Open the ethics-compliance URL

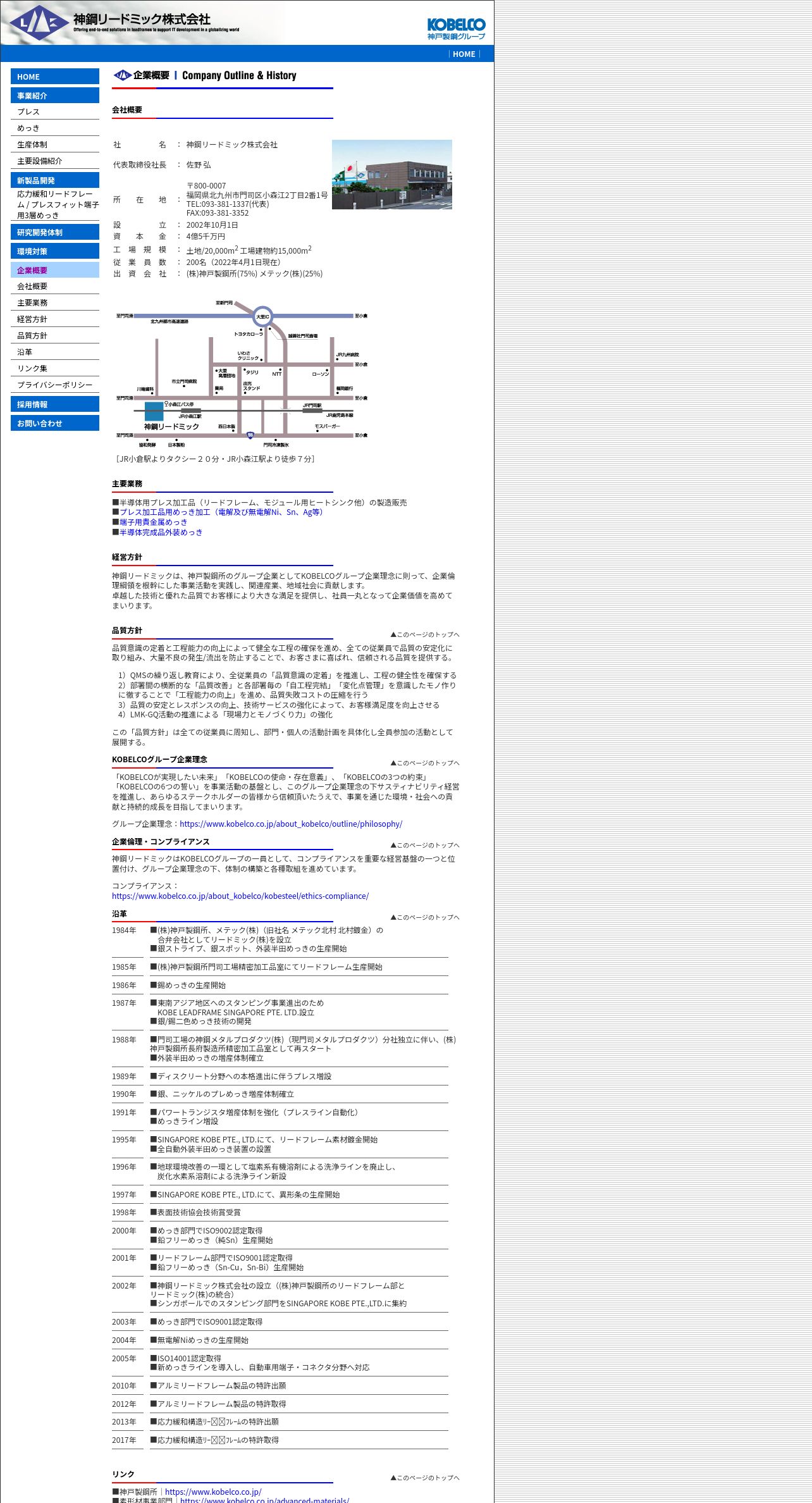pos(240,896)
